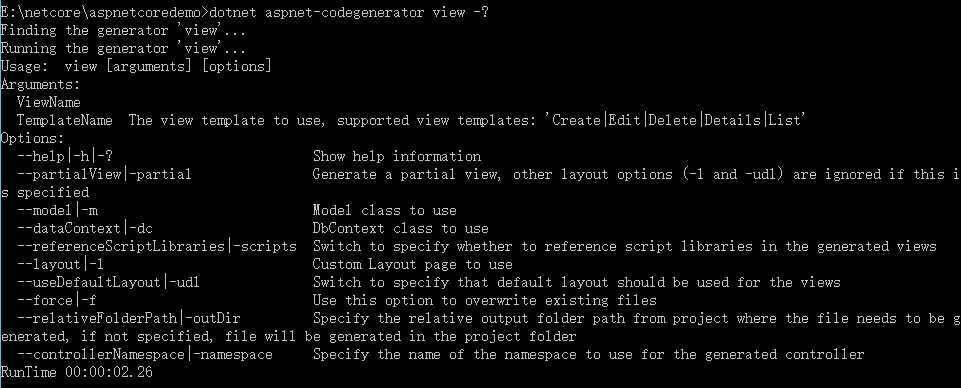Screen dimensions: 962x388
Task: Click the '--referenceScriptLibraries|-scripts' option text
Action: click(156, 246)
